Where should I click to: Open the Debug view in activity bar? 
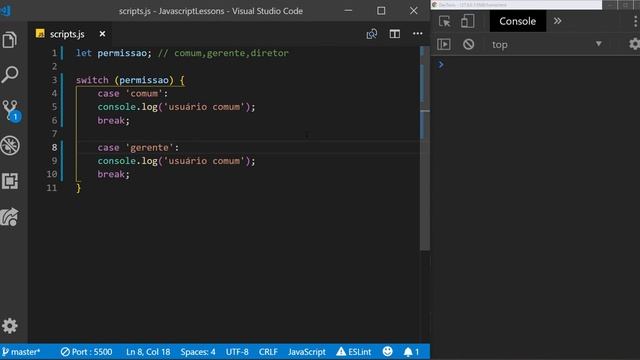10,145
